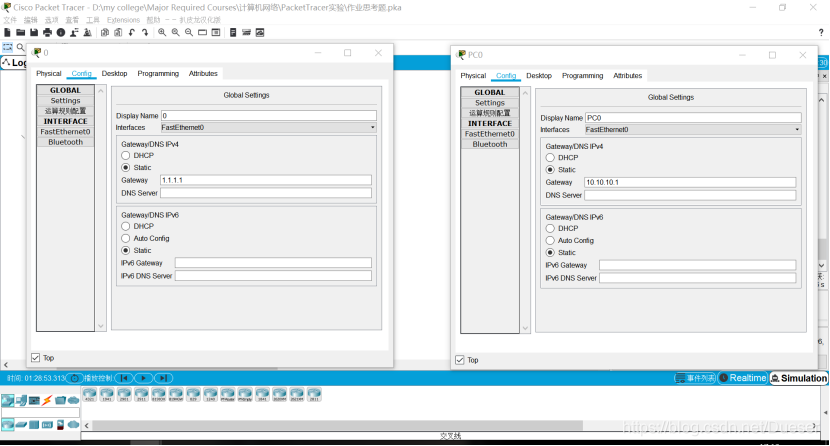This screenshot has height=446, width=830.
Task: Add the 1941 router device
Action: click(x=107, y=395)
